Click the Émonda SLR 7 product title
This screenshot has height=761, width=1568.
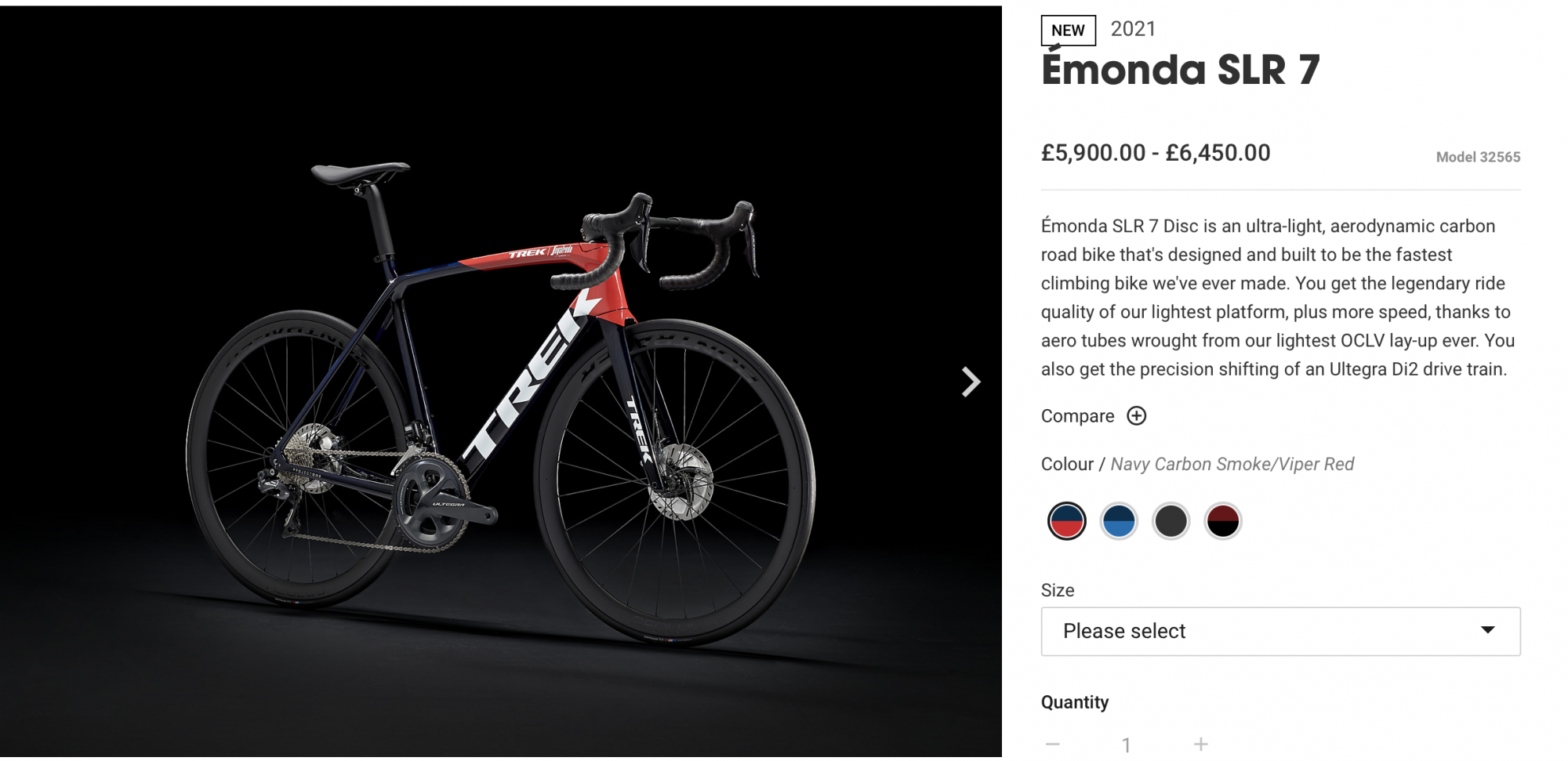click(x=1180, y=71)
